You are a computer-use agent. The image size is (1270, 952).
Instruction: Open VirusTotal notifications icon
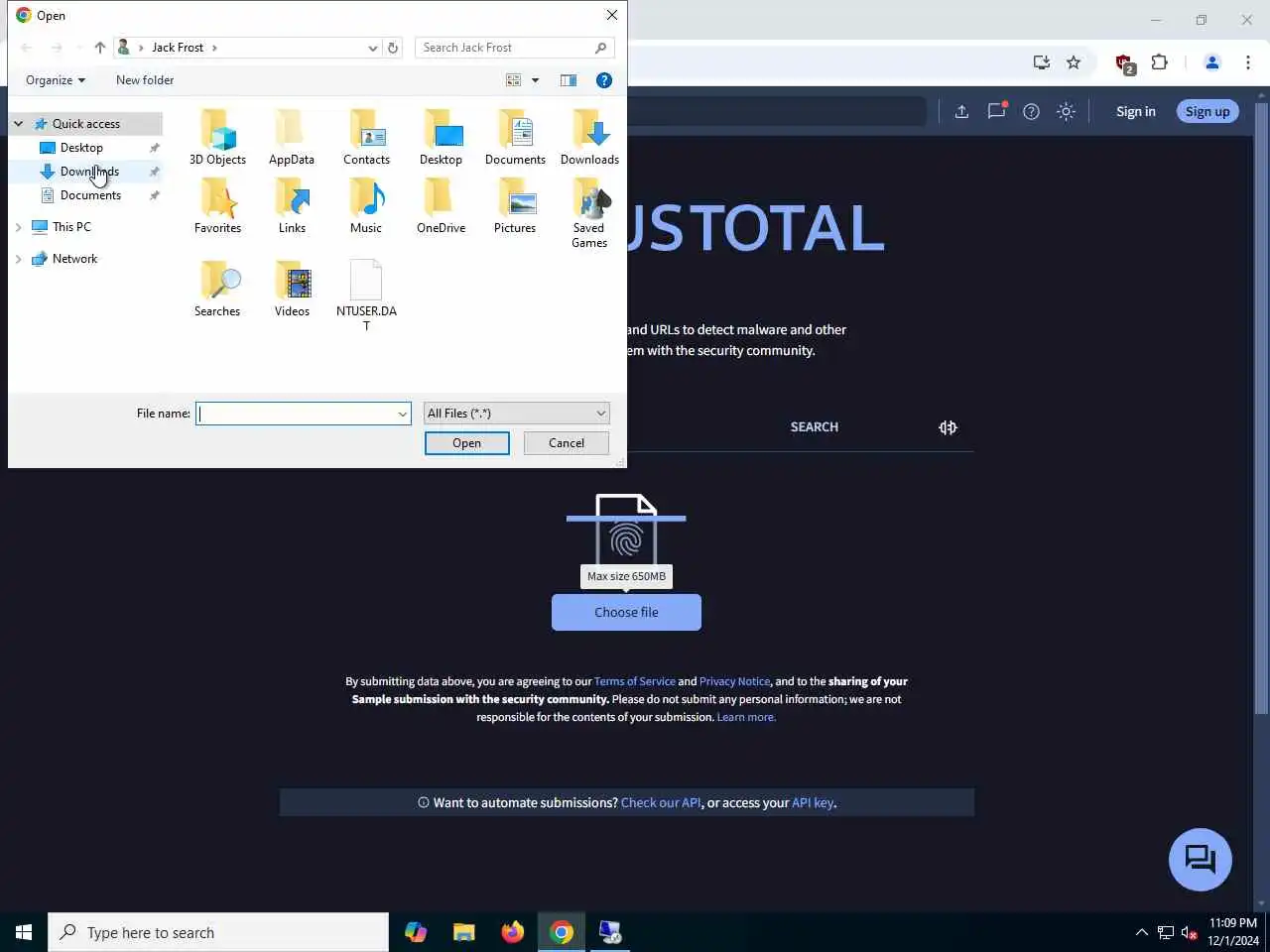pos(996,111)
